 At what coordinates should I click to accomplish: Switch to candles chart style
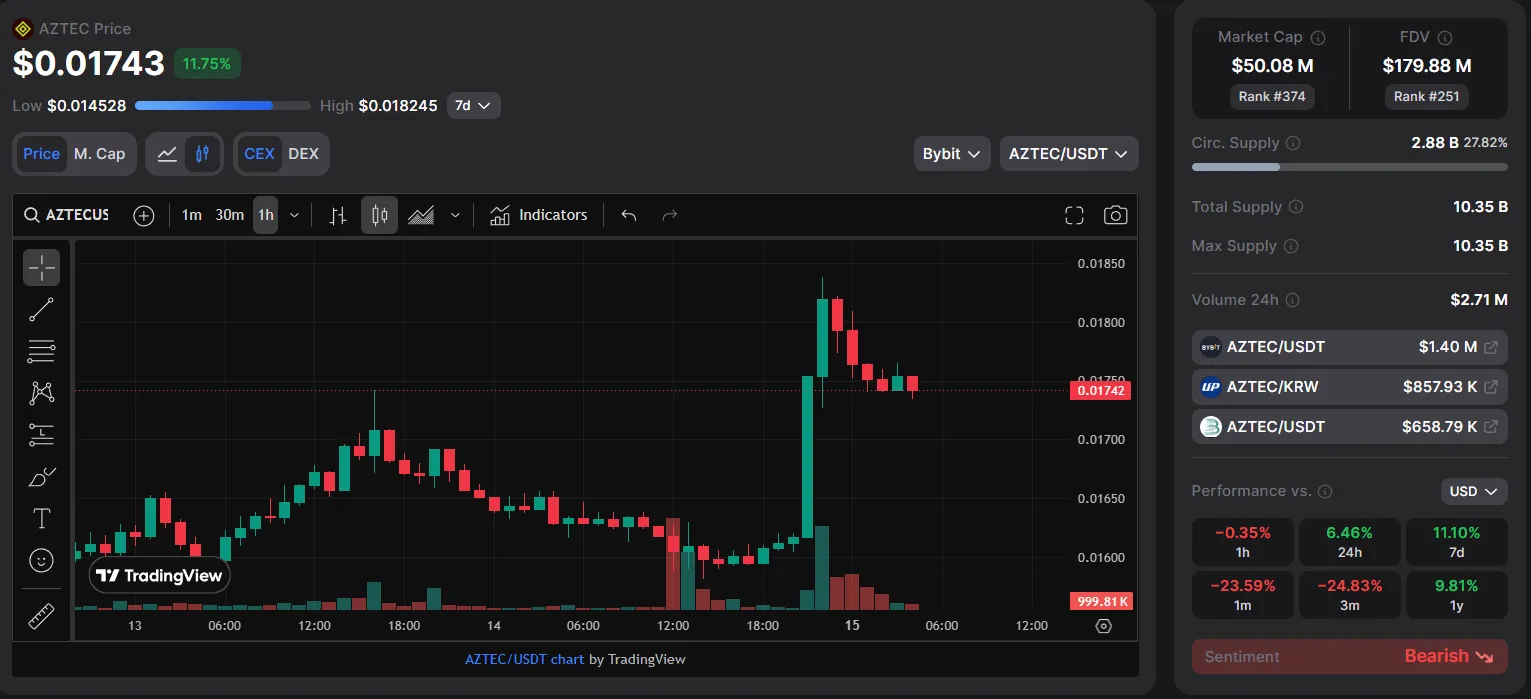[x=379, y=215]
